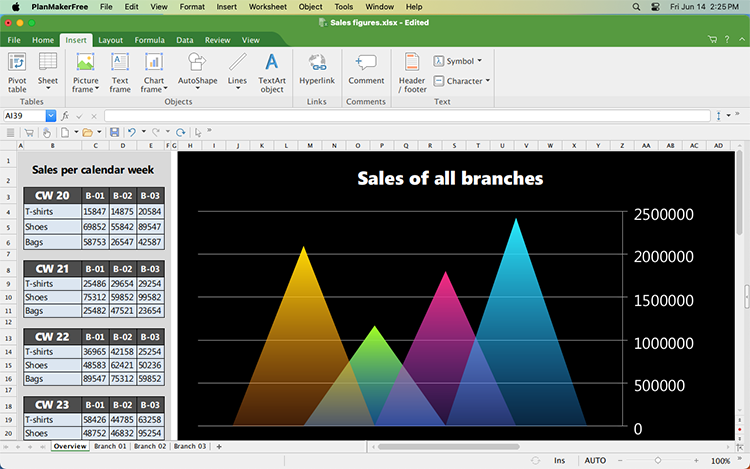Insert a Pivot table

[17, 72]
